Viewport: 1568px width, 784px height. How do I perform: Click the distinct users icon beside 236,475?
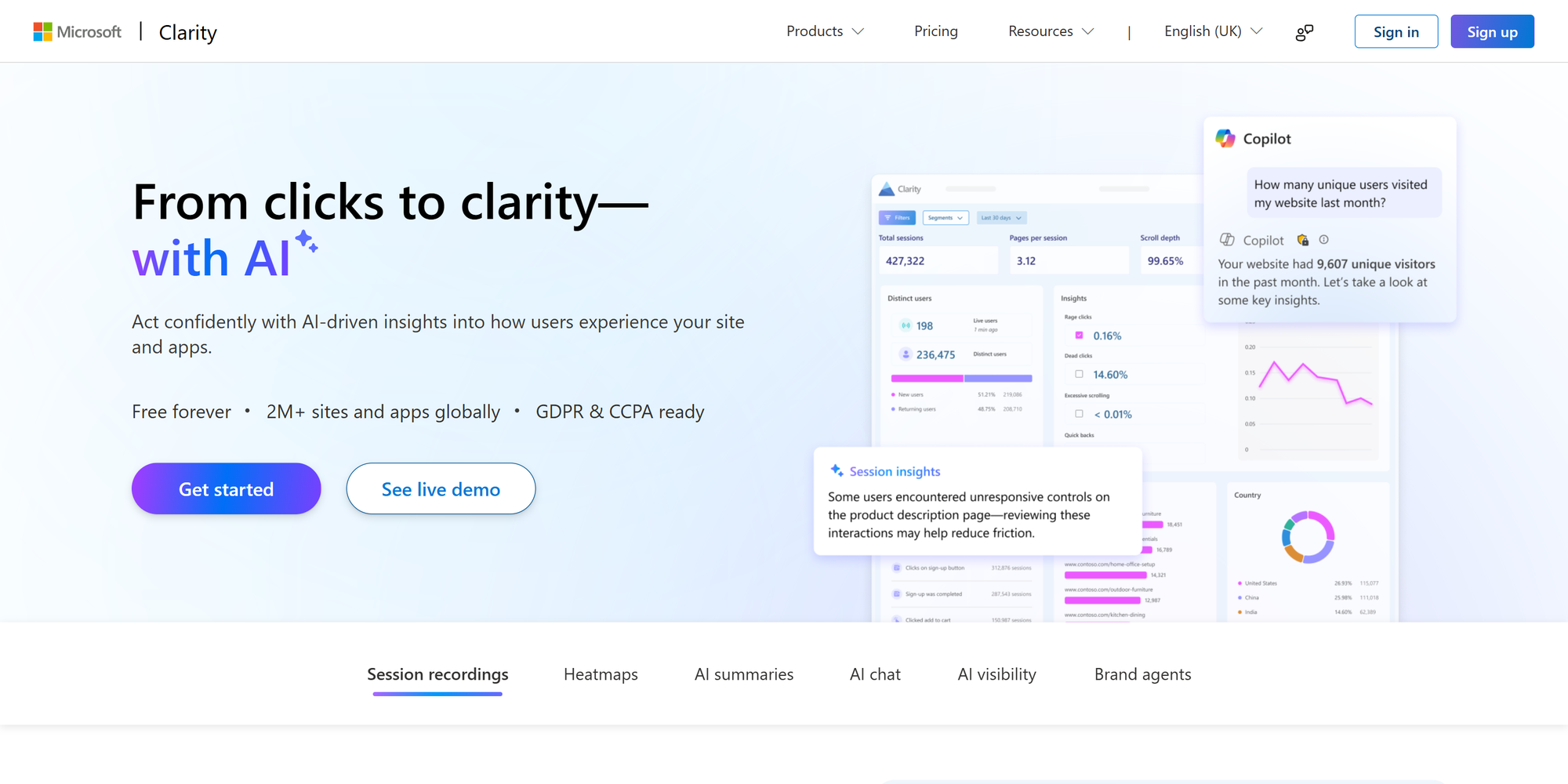[x=906, y=354]
